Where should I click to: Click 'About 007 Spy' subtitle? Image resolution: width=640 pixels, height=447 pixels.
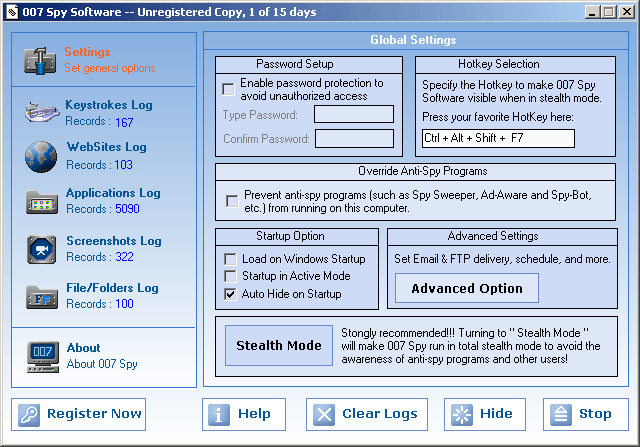pyautogui.click(x=102, y=364)
